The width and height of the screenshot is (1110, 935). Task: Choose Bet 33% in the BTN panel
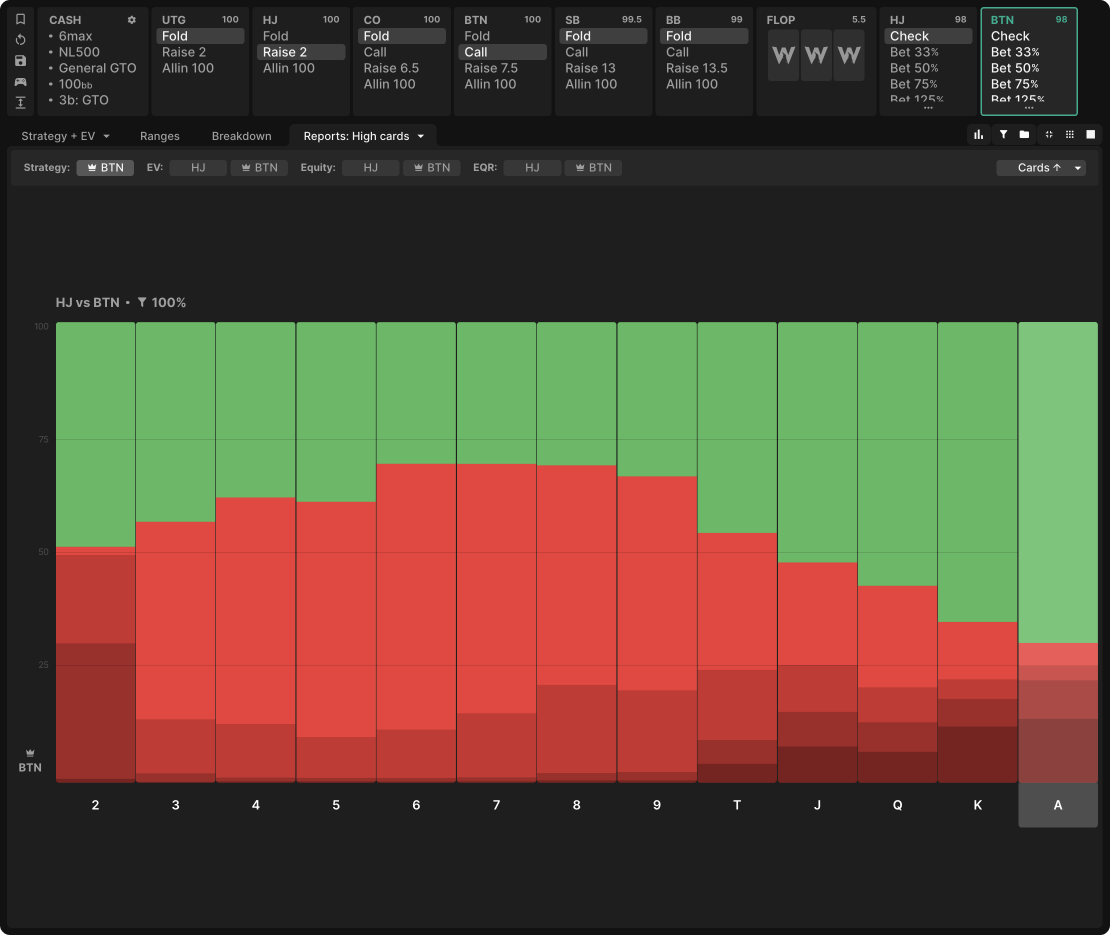[x=1014, y=52]
